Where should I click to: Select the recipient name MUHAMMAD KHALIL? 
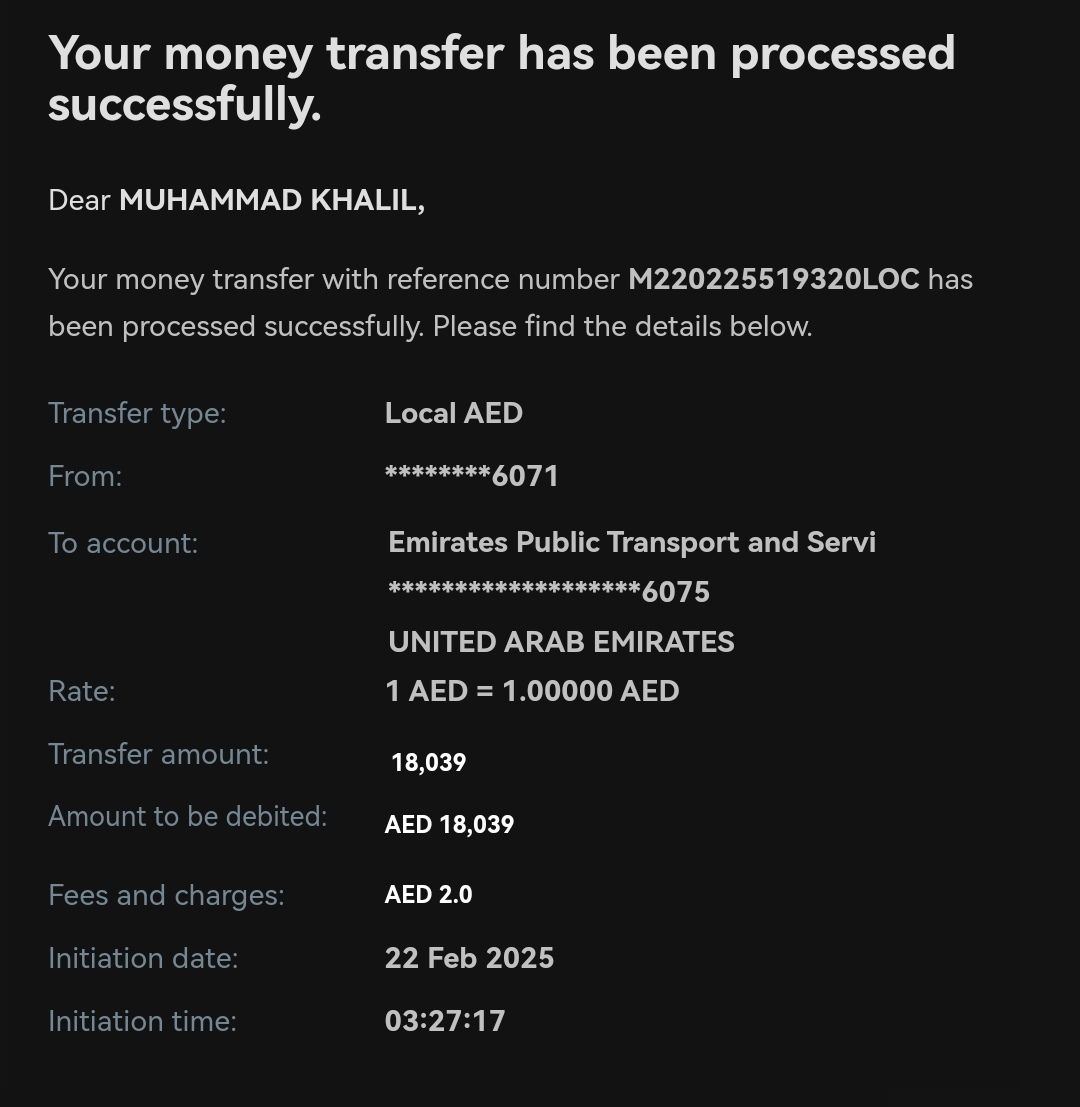point(272,201)
